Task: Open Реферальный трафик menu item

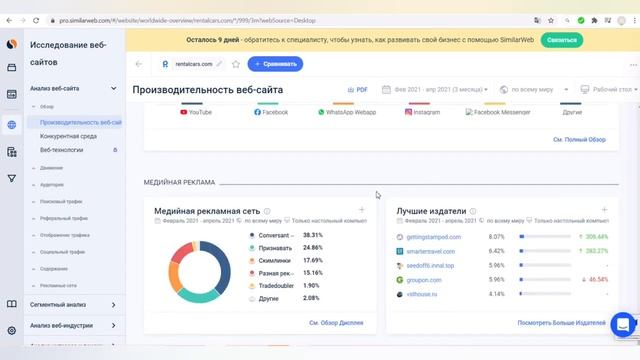Action: tap(64, 218)
